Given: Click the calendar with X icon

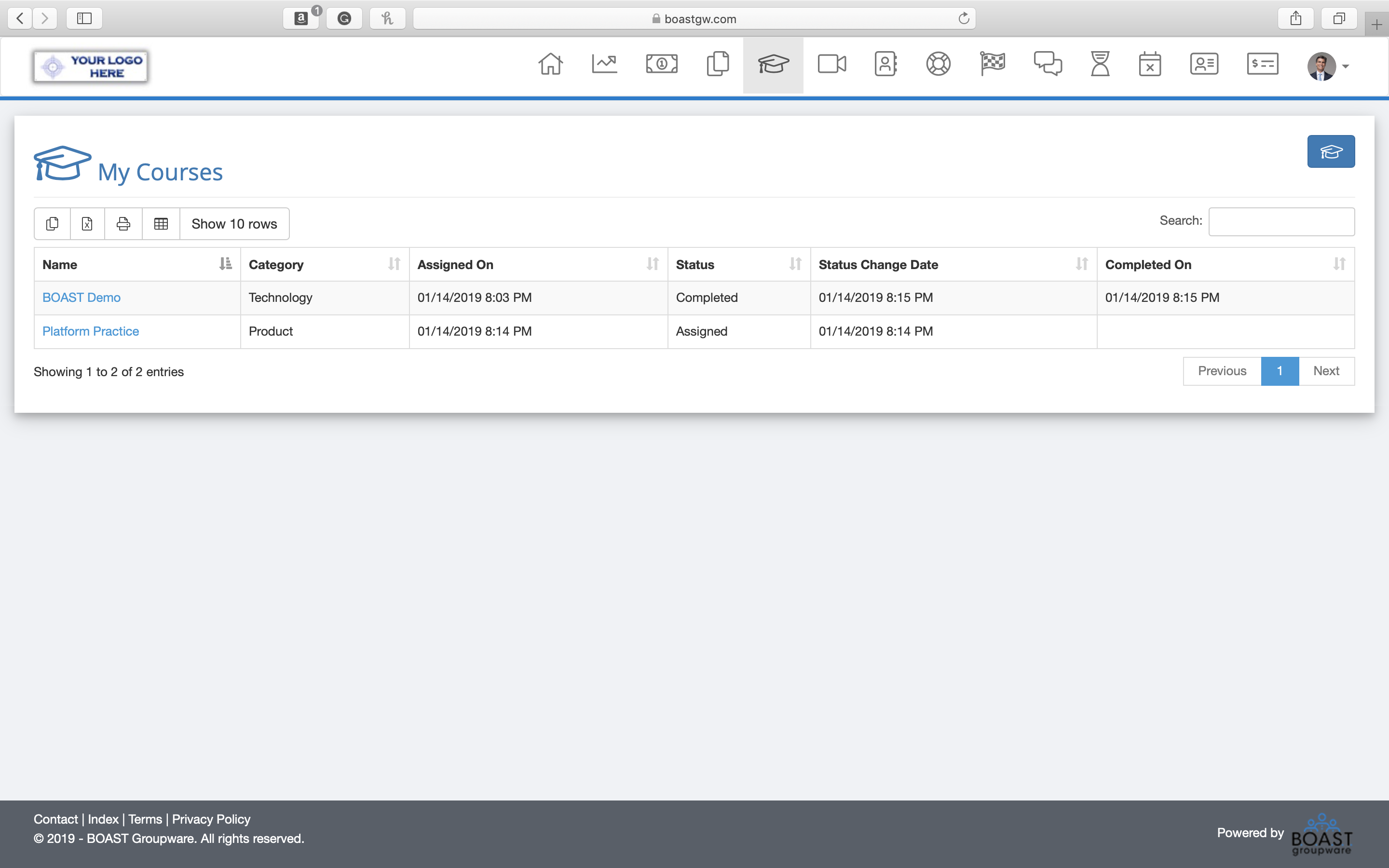Looking at the screenshot, I should click(1150, 64).
